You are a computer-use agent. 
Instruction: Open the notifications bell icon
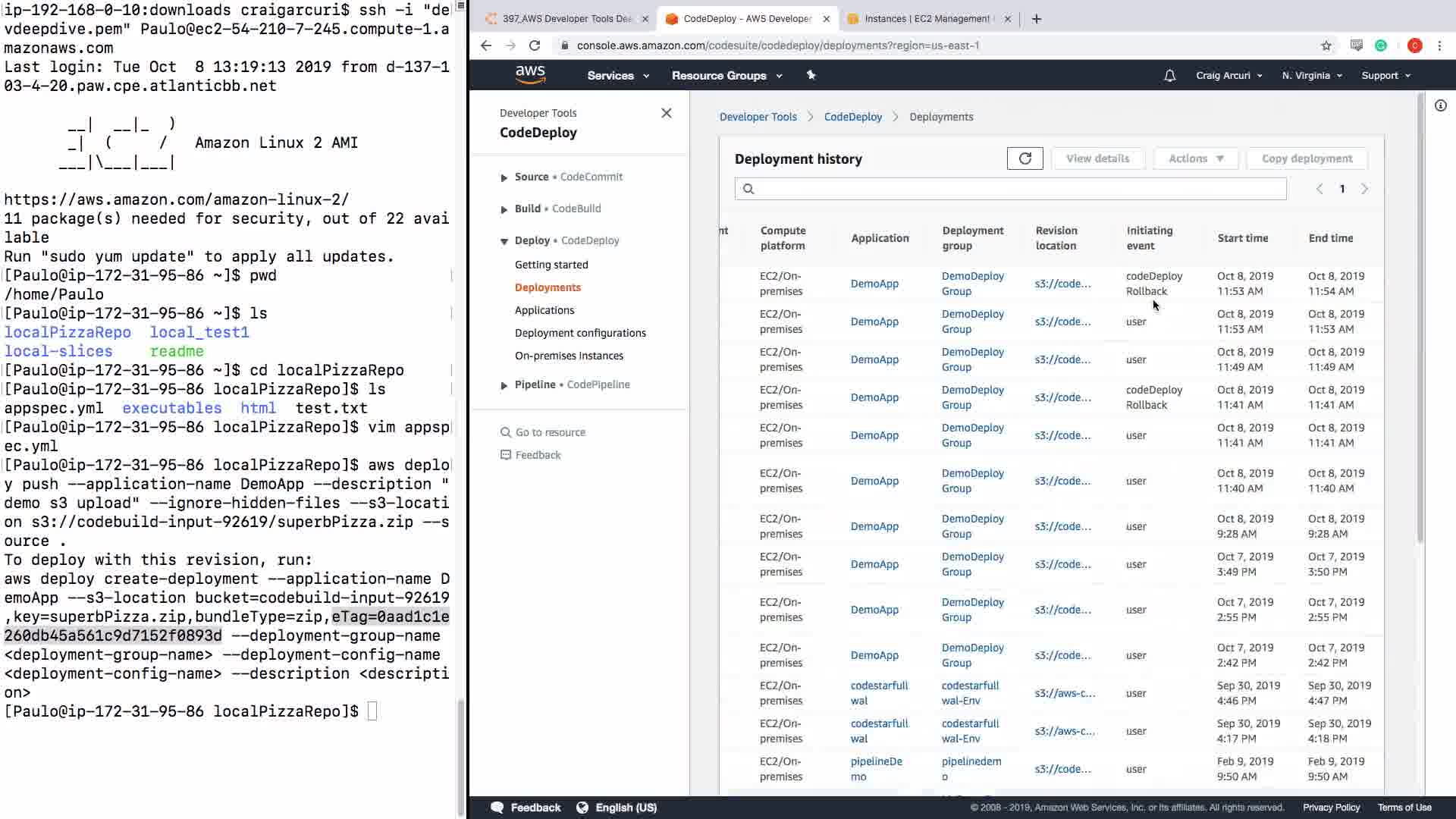click(1169, 76)
